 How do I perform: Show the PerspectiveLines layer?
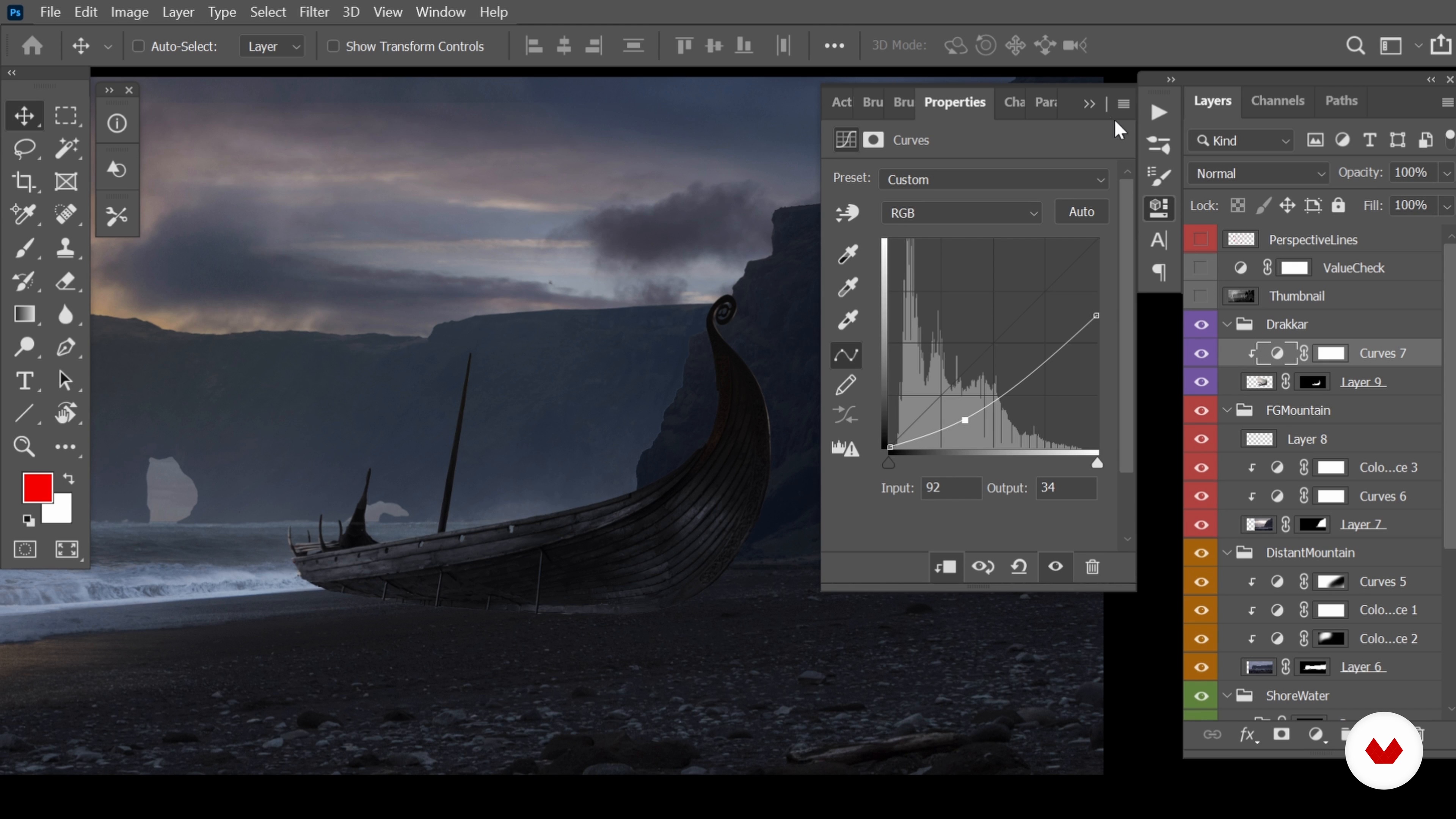pyautogui.click(x=1200, y=239)
